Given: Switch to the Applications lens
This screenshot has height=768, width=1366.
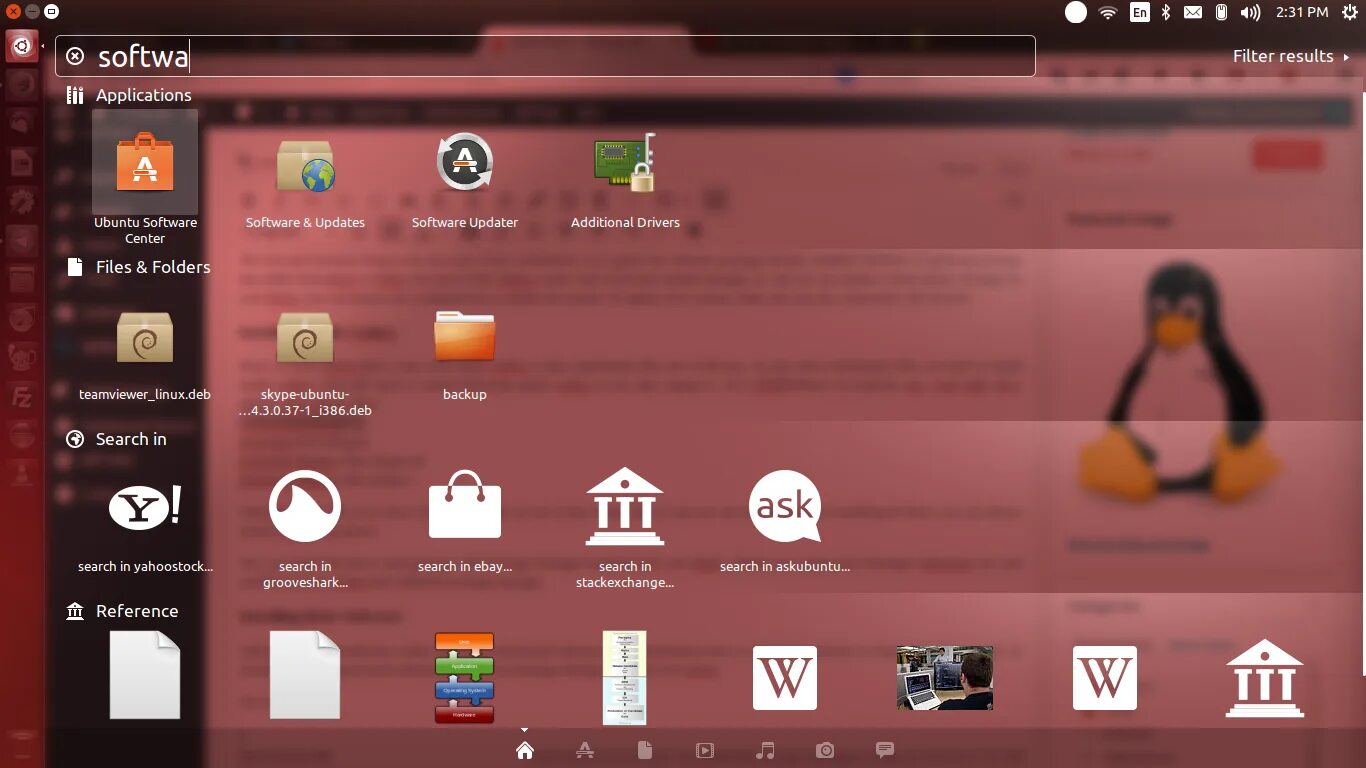Looking at the screenshot, I should (585, 750).
